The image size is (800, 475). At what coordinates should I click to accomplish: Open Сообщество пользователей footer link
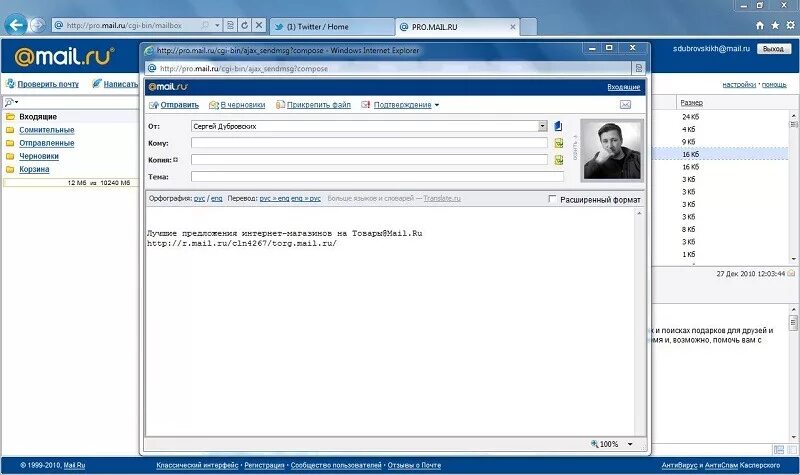pyautogui.click(x=336, y=465)
